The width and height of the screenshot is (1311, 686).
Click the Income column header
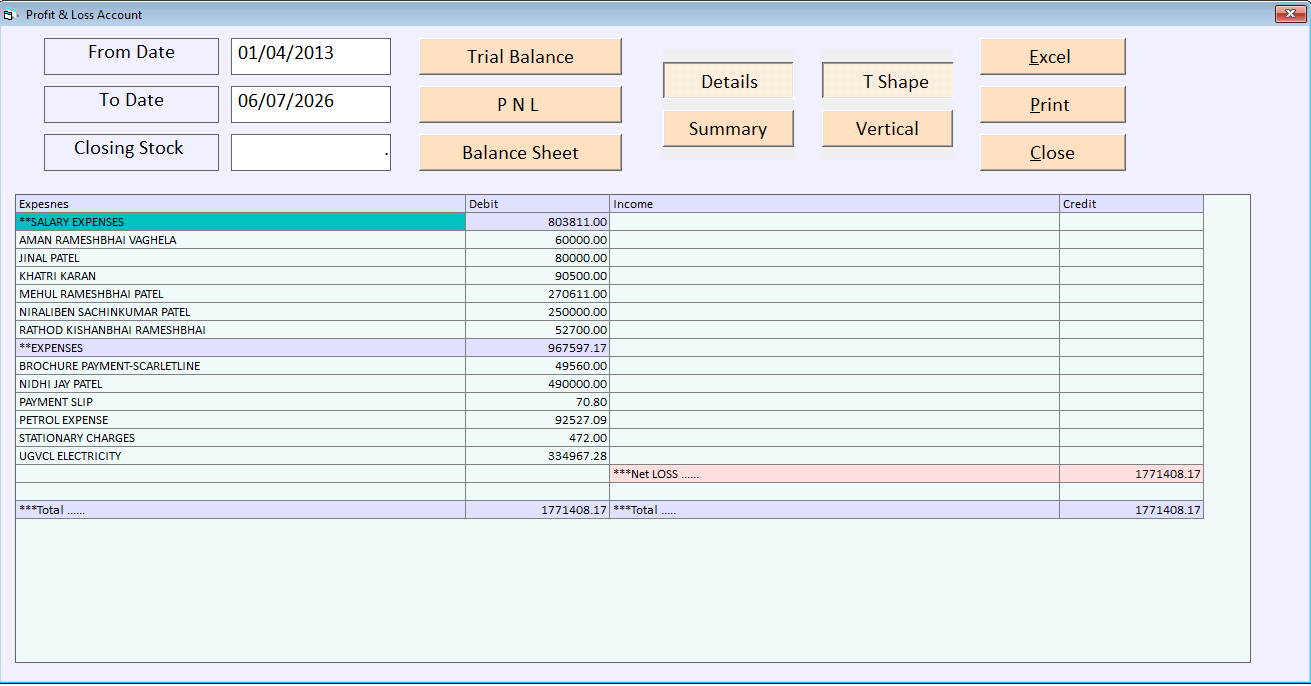(x=835, y=204)
